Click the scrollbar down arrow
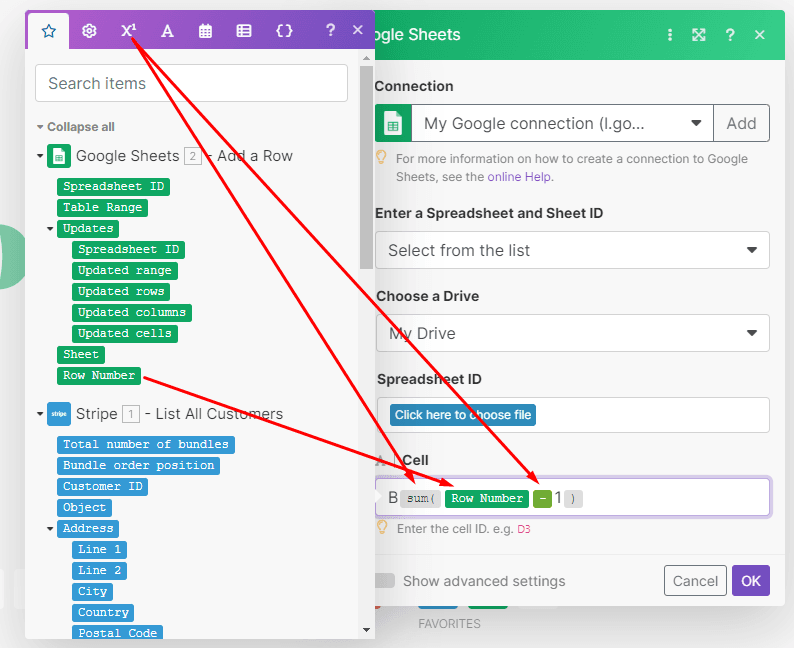 coord(367,630)
